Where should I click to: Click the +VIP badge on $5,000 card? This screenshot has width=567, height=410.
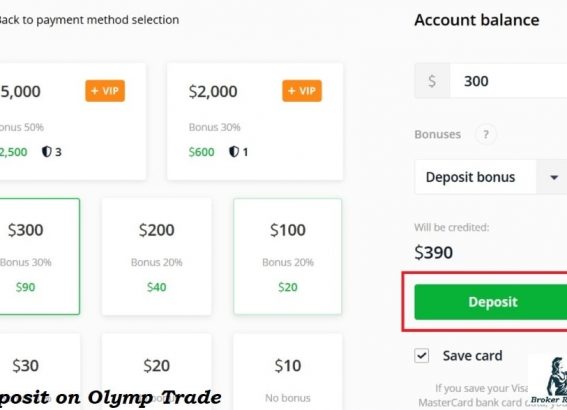(x=105, y=91)
